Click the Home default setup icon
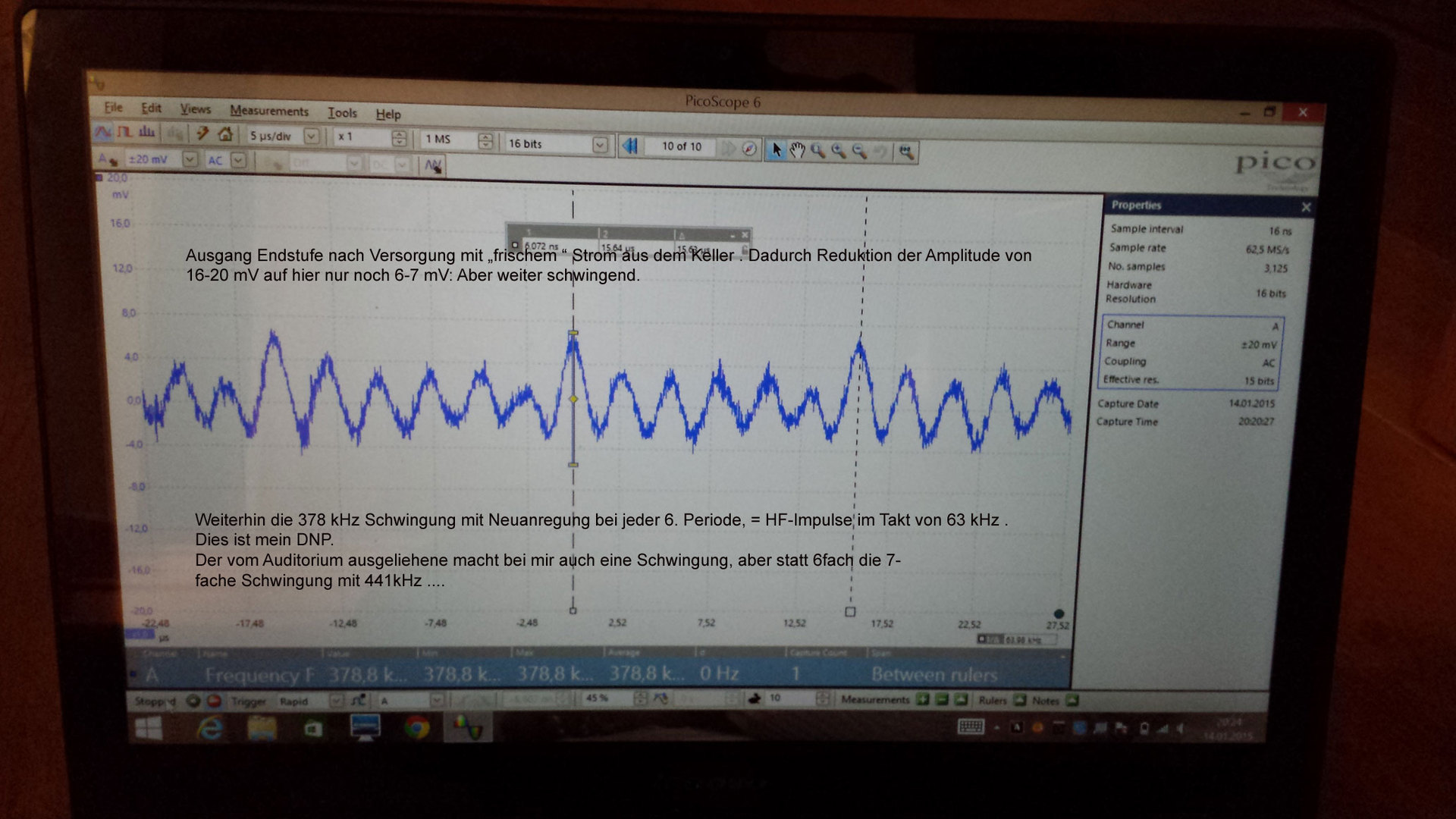Image resolution: width=1456 pixels, height=819 pixels. 225,134
